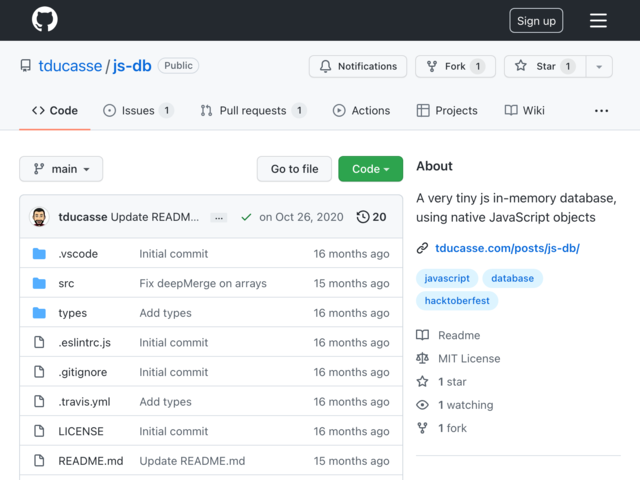Open the tducasse commit author link
Screen dimensions: 640x480
[x=83, y=217]
